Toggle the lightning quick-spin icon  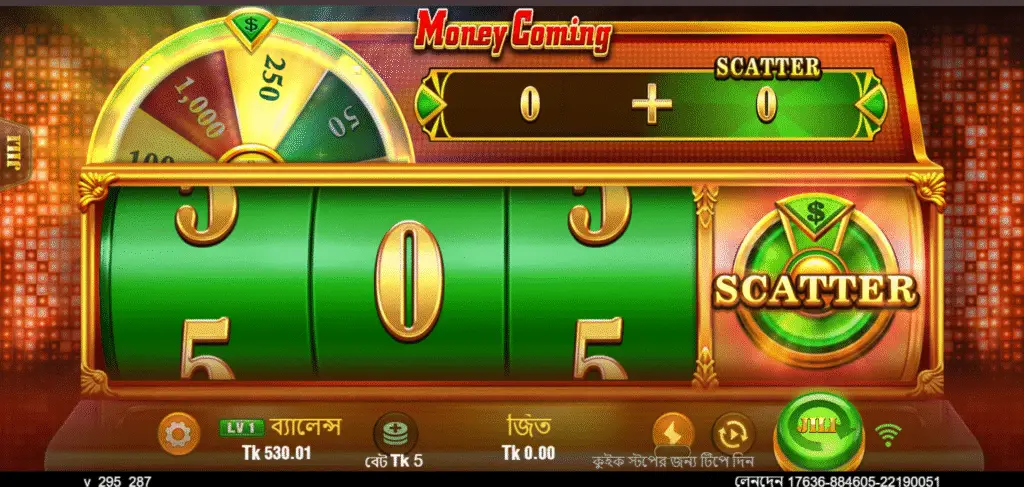[x=673, y=433]
